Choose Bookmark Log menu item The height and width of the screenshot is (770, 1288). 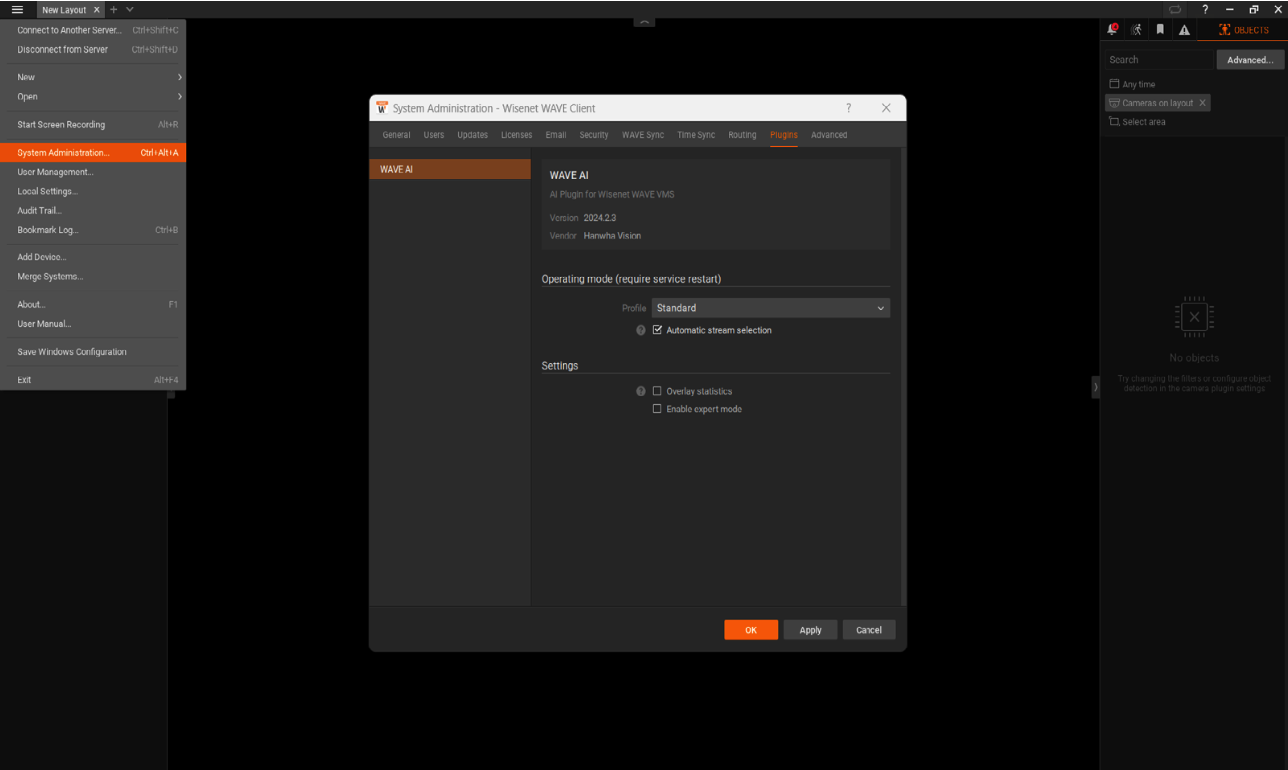(93, 230)
